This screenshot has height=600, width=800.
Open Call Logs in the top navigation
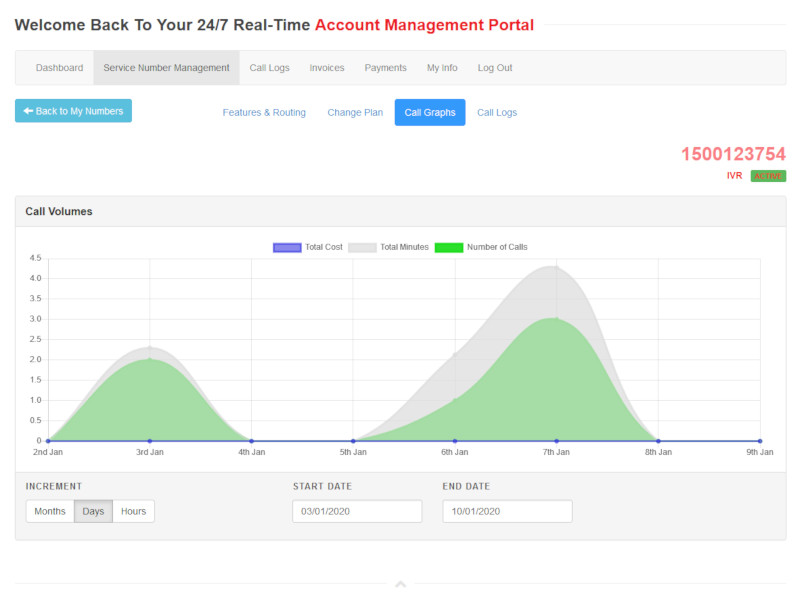(269, 68)
